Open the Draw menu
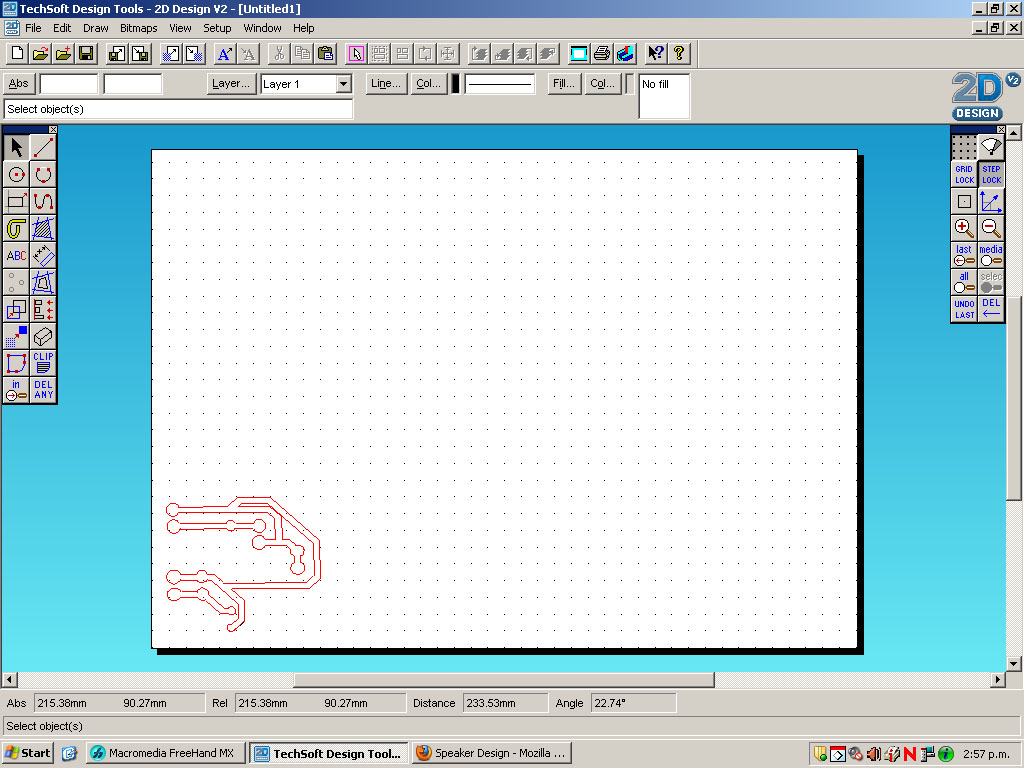This screenshot has width=1024, height=768. tap(95, 28)
